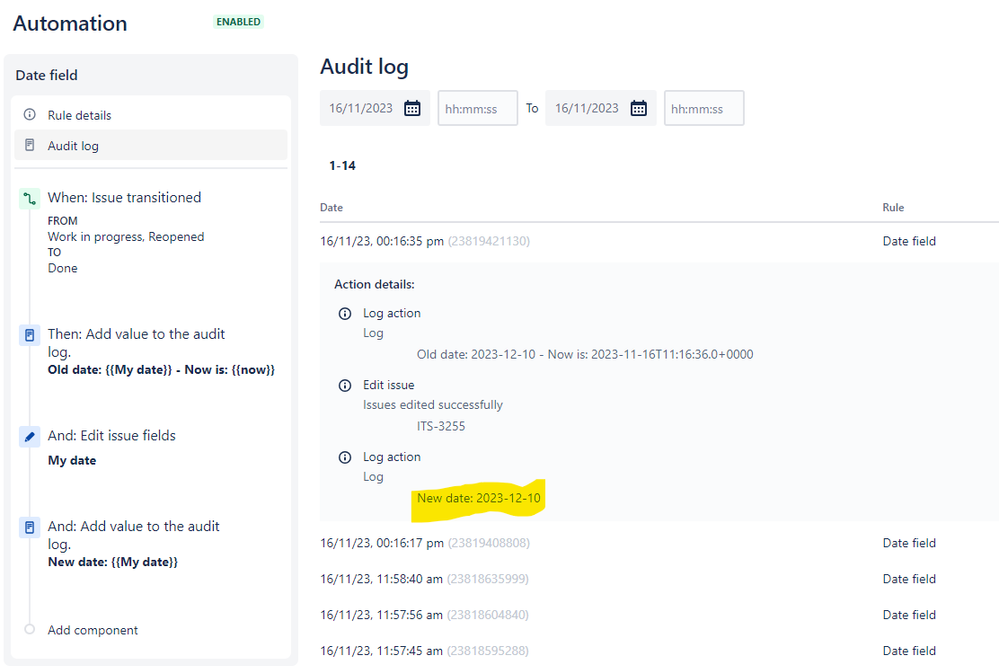Click 'Date field' in the 00:16:17 pm row
999x666 pixels.
tap(909, 543)
